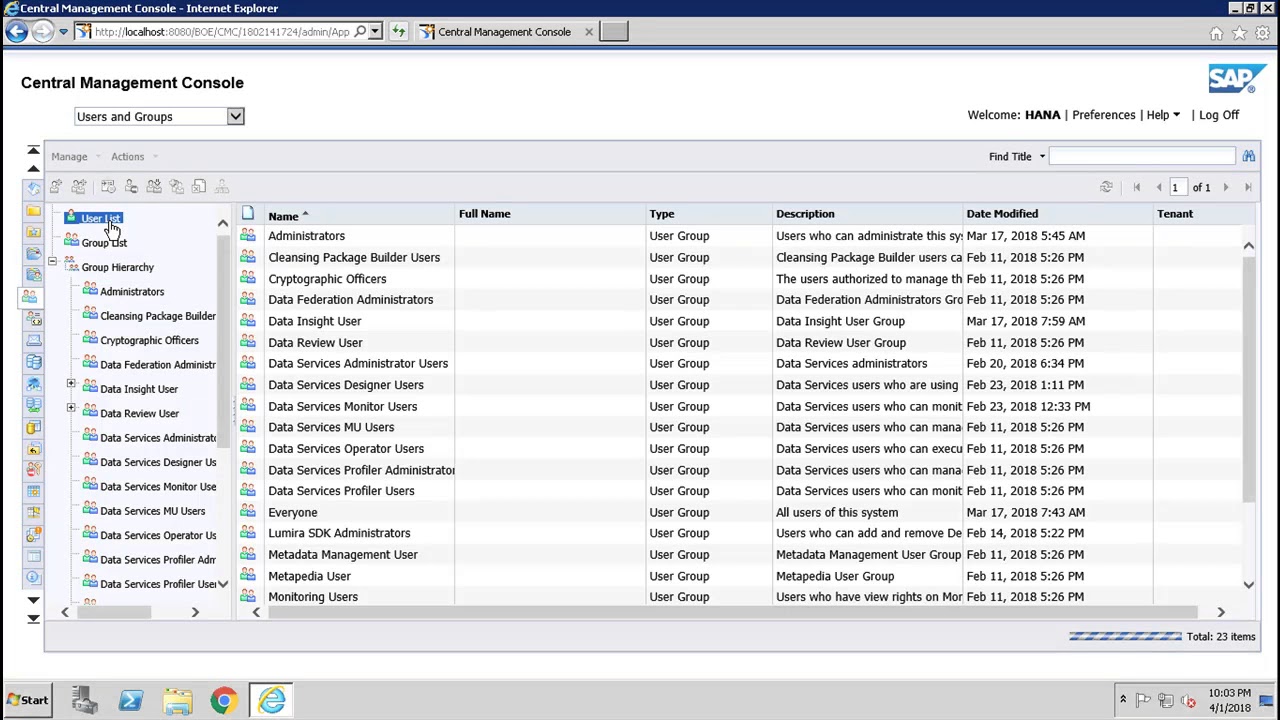The height and width of the screenshot is (720, 1280).
Task: Open yellow Folders icon in left sidebar
Action: point(33,210)
